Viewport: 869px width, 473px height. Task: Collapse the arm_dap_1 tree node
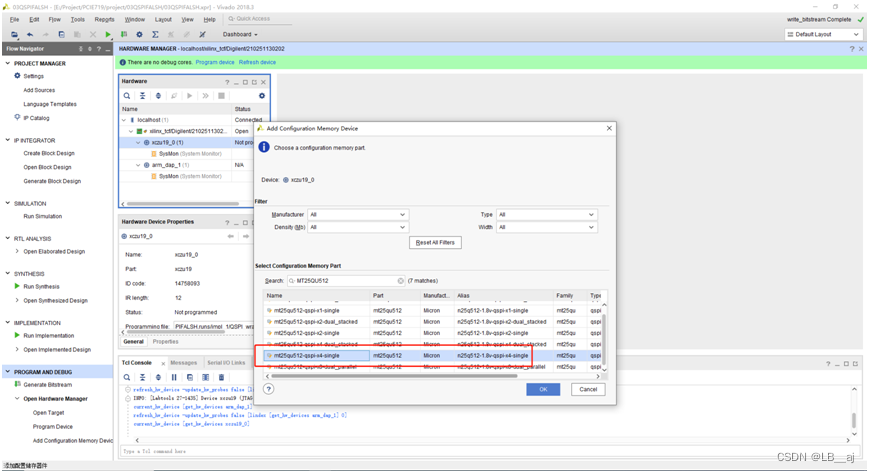139,165
